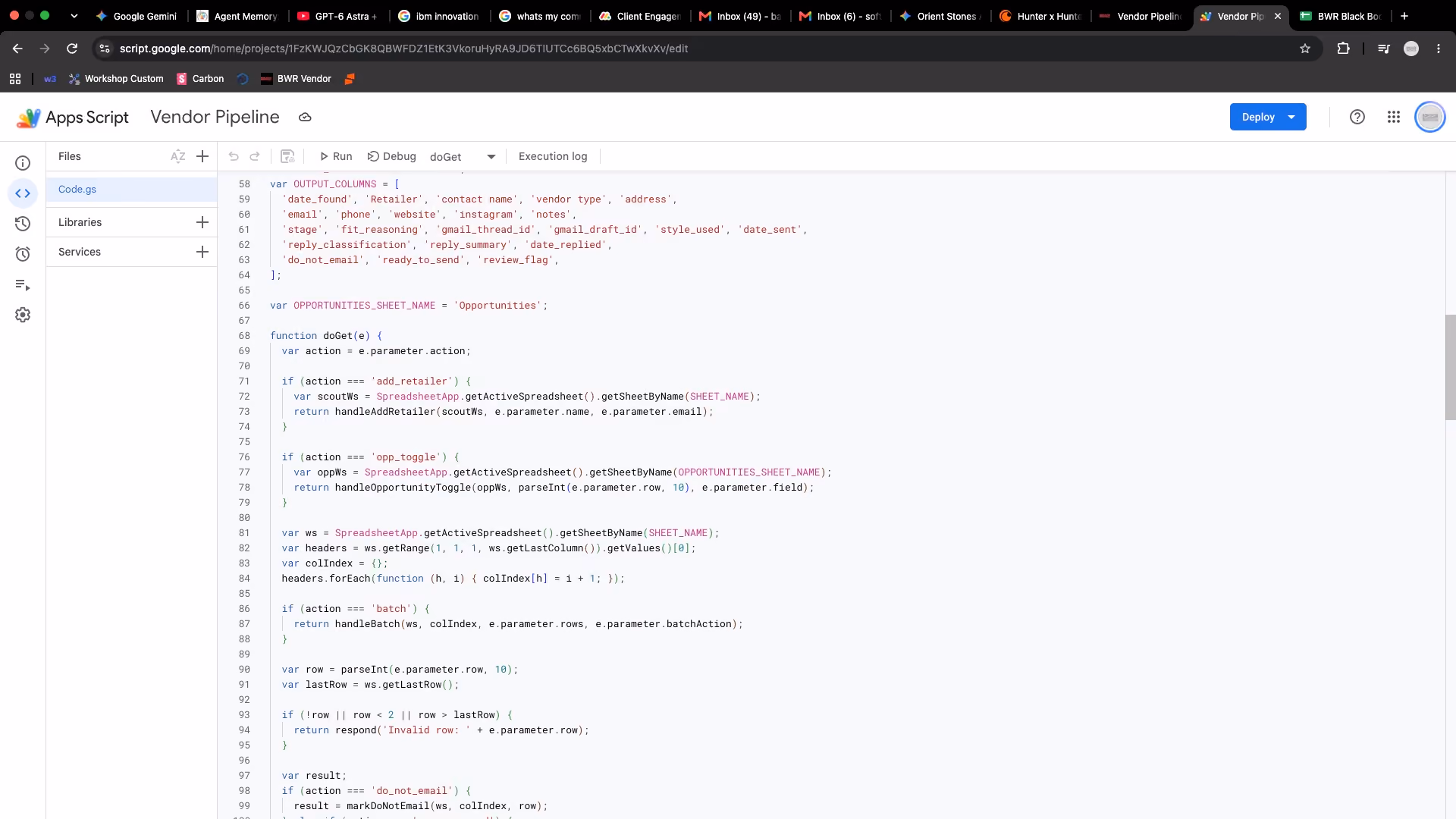Open the function selector doGet dropdown
This screenshot has width=1456, height=819.
[x=463, y=157]
